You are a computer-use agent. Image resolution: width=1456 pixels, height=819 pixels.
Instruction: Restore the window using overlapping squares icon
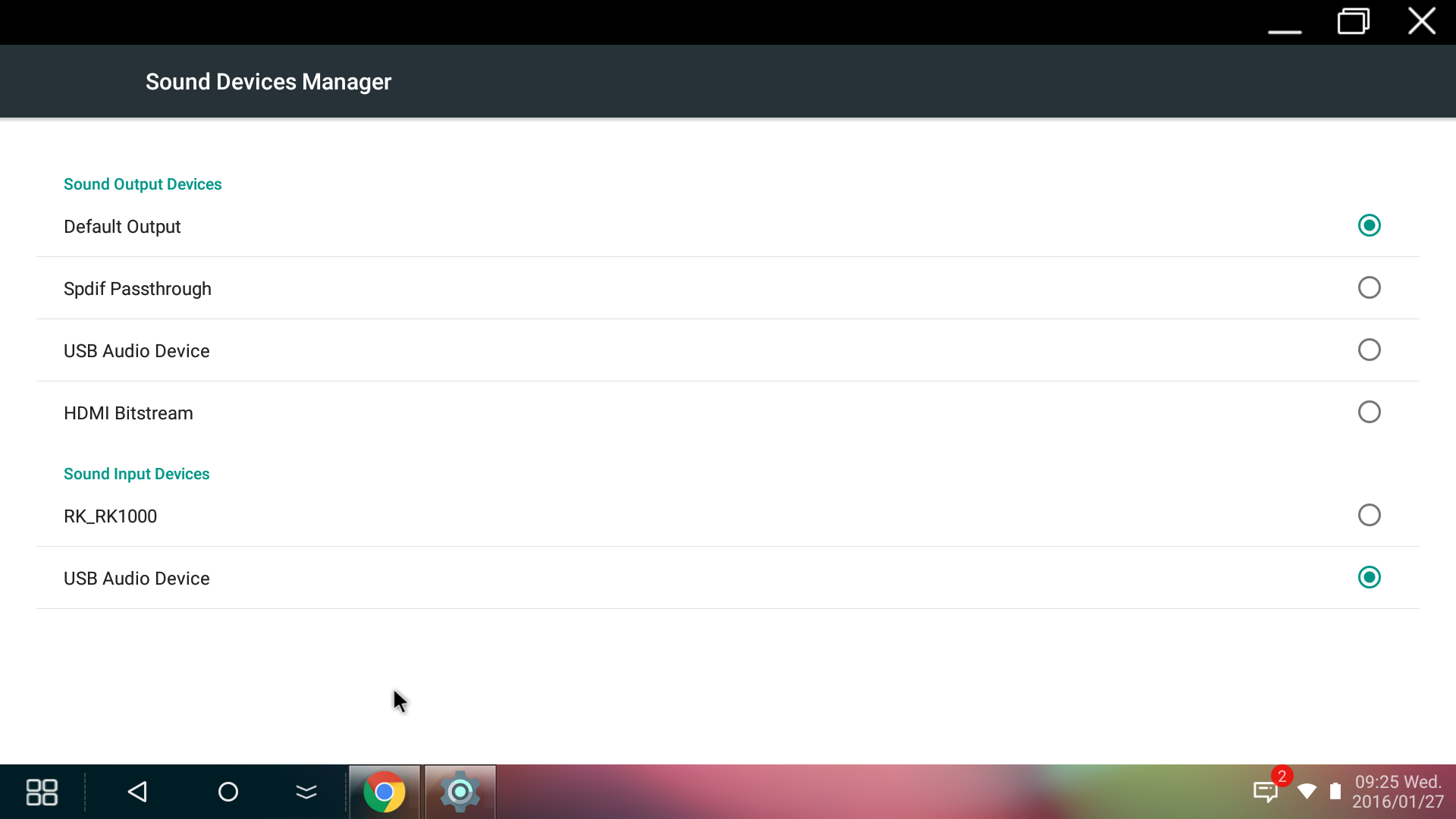point(1353,21)
